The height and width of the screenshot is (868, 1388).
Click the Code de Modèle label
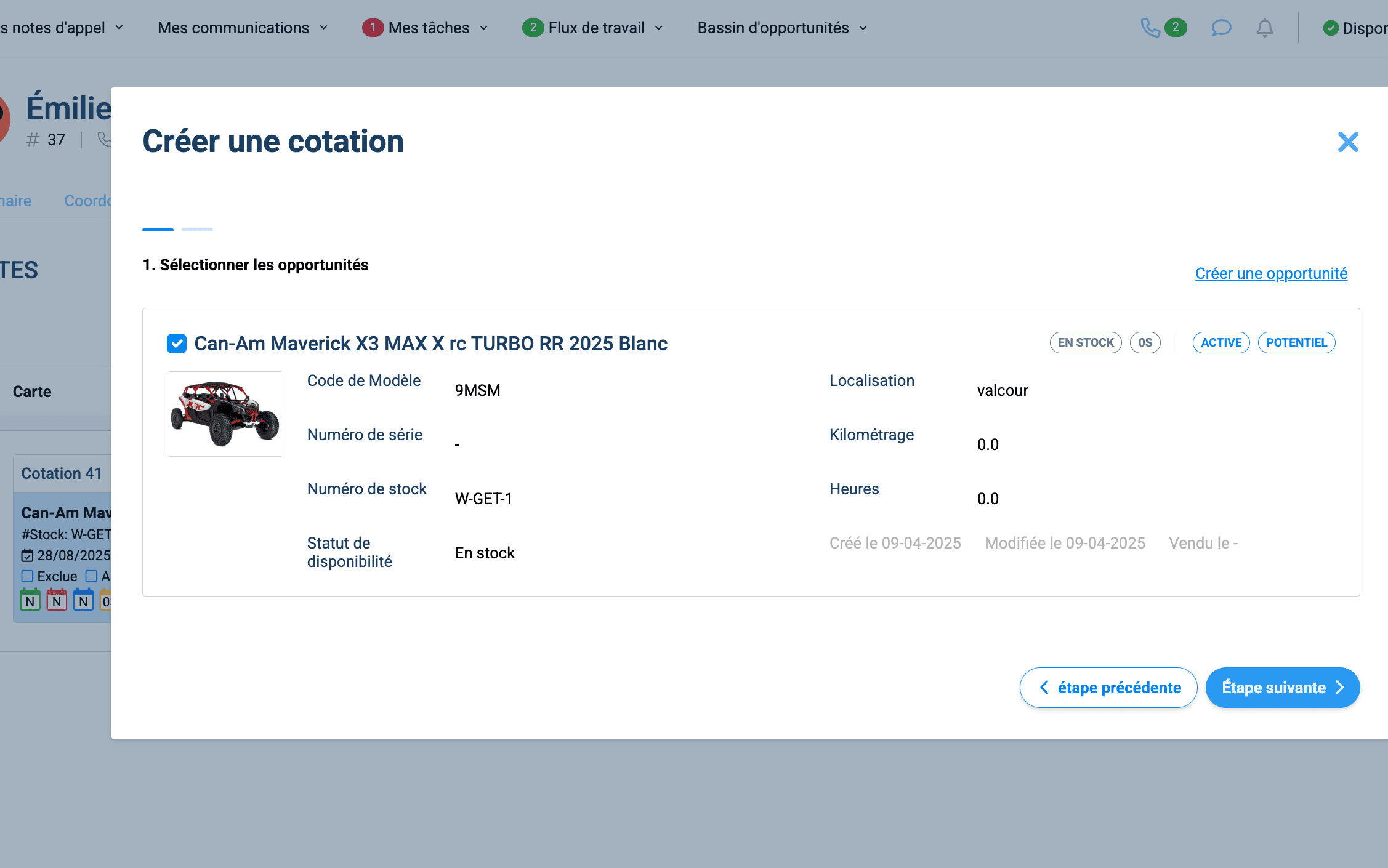click(364, 380)
